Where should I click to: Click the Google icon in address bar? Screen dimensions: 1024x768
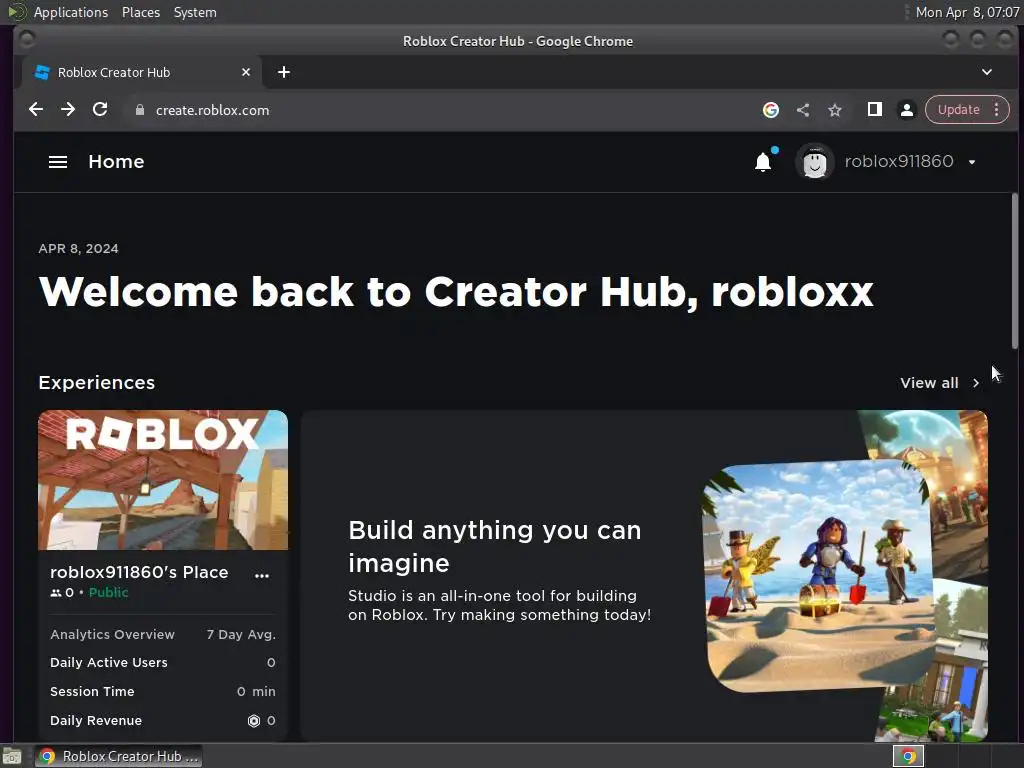[x=771, y=110]
